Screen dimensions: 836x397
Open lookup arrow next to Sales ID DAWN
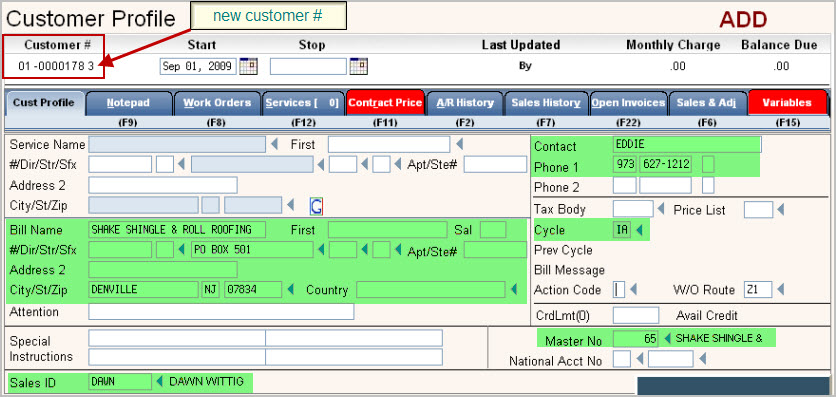(x=159, y=382)
